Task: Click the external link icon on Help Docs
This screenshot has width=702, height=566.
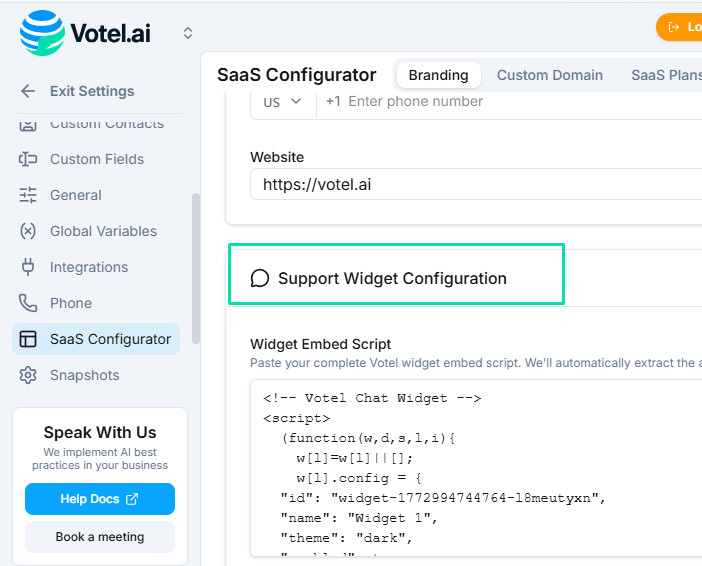Action: pyautogui.click(x=132, y=499)
